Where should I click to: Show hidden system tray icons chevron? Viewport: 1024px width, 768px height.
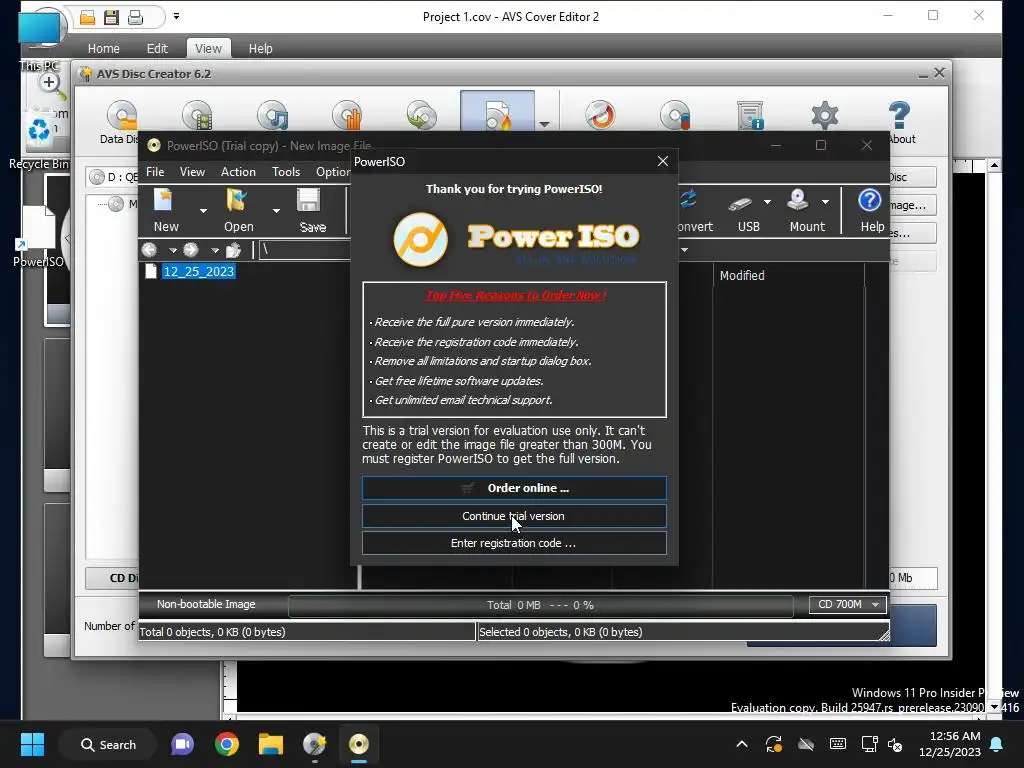point(742,744)
